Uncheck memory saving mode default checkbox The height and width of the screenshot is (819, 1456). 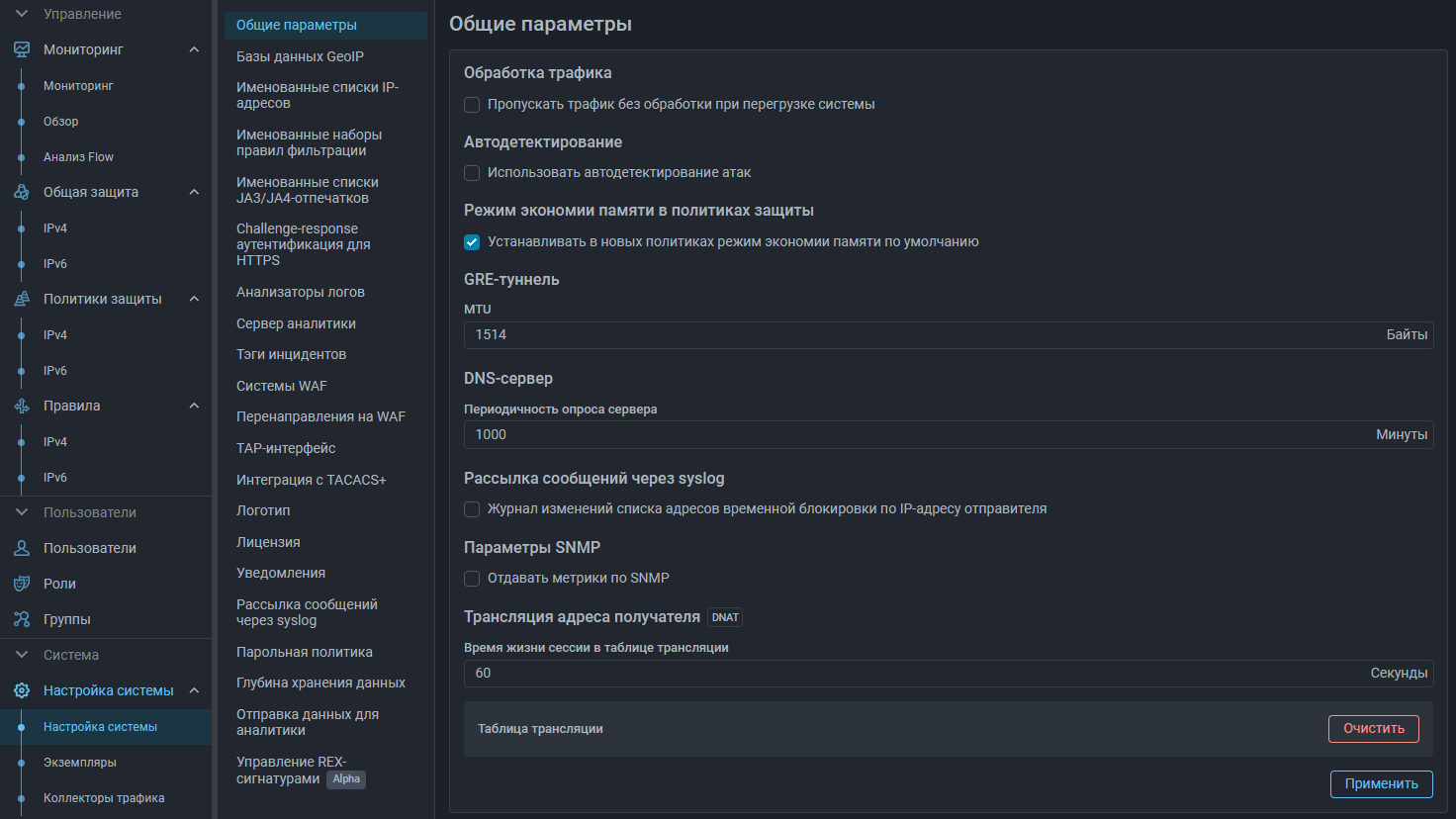point(472,242)
